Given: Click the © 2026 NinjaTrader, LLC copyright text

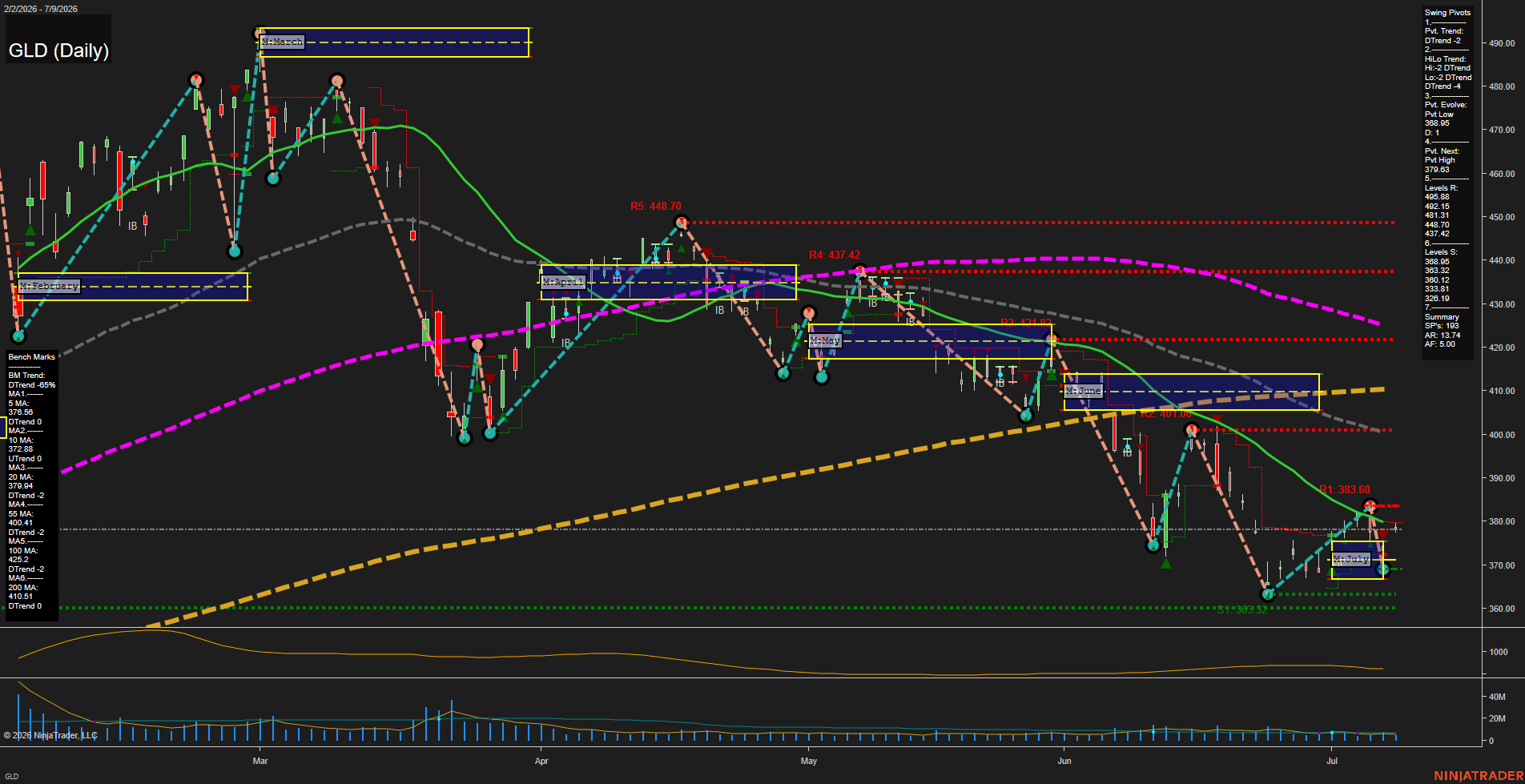Looking at the screenshot, I should pos(50,735).
